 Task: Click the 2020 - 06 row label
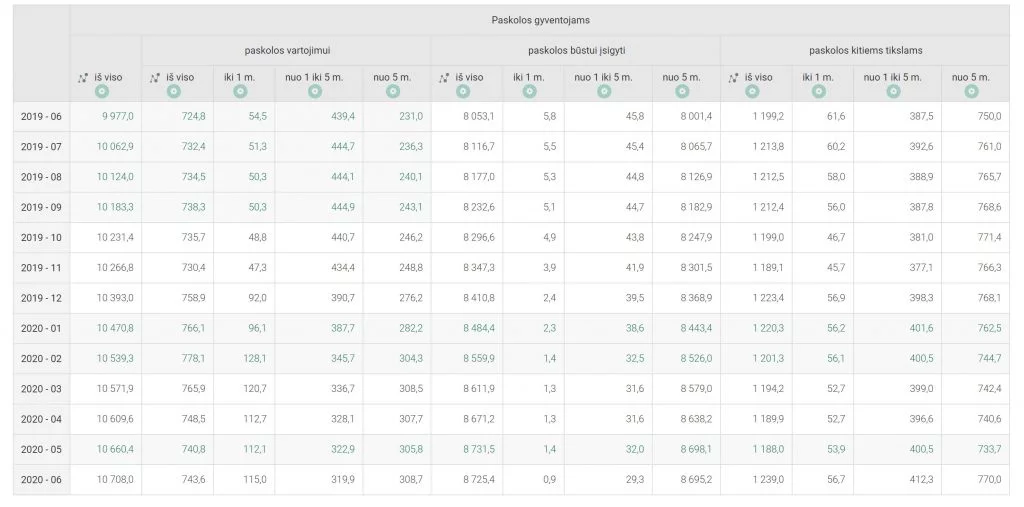click(41, 480)
